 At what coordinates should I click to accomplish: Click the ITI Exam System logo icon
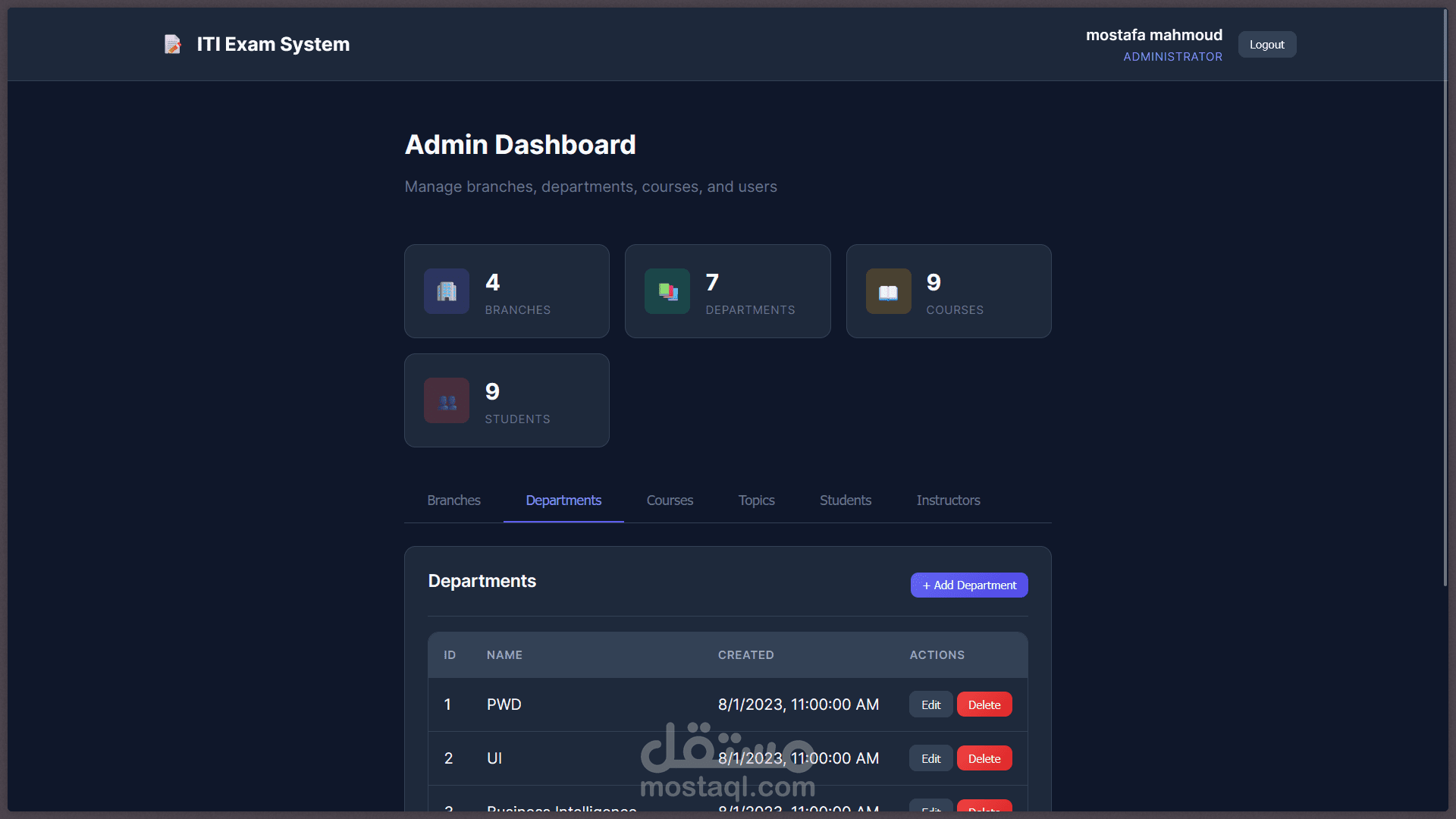click(x=173, y=45)
